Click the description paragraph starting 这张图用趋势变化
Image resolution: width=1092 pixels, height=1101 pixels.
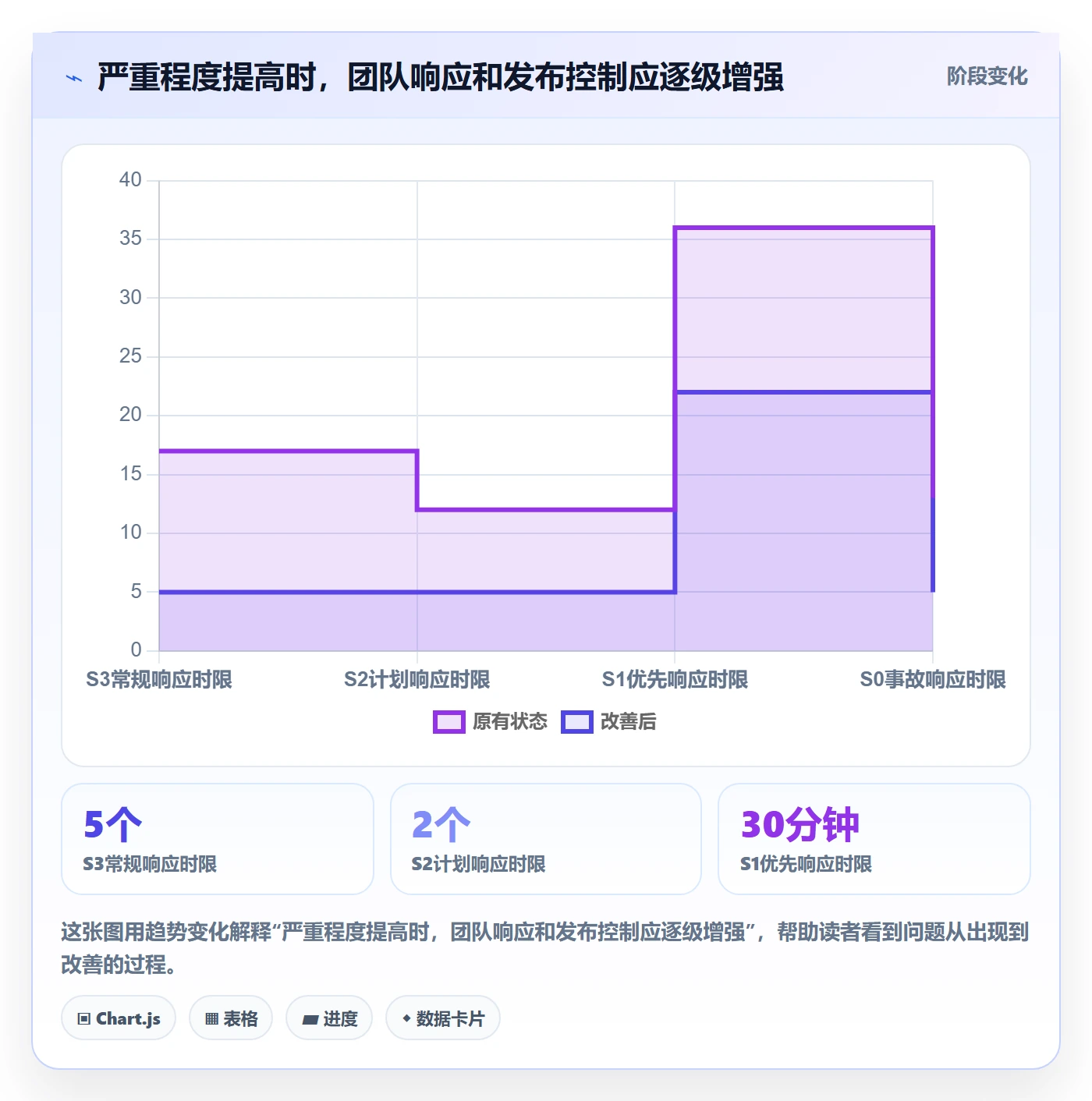point(545,948)
